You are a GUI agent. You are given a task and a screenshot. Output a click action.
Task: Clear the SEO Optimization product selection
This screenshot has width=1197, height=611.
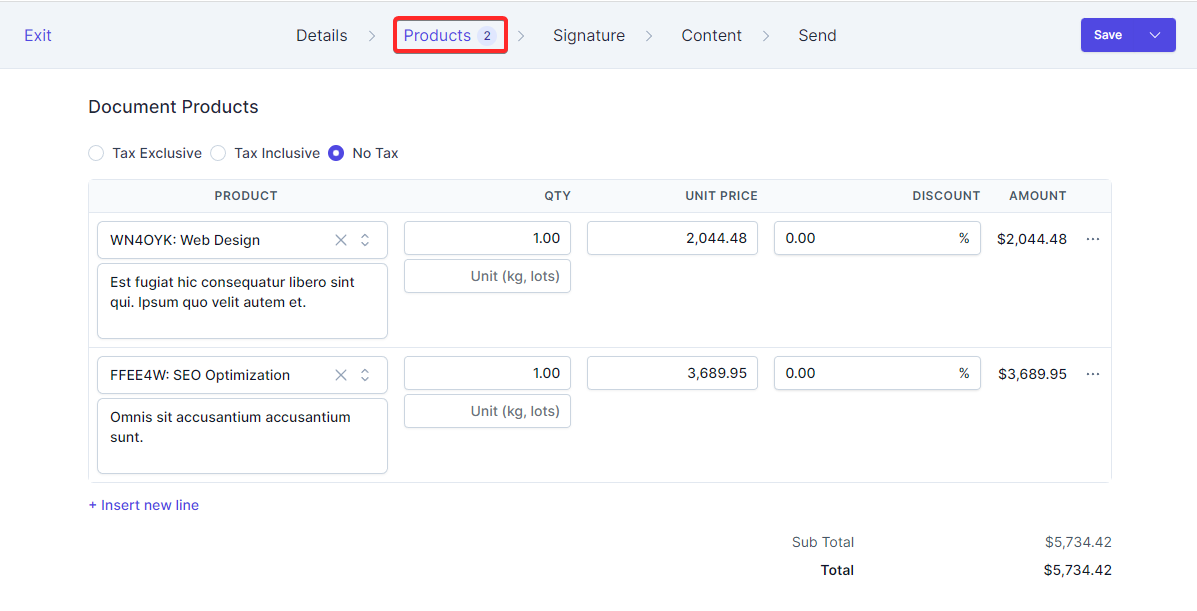click(341, 375)
